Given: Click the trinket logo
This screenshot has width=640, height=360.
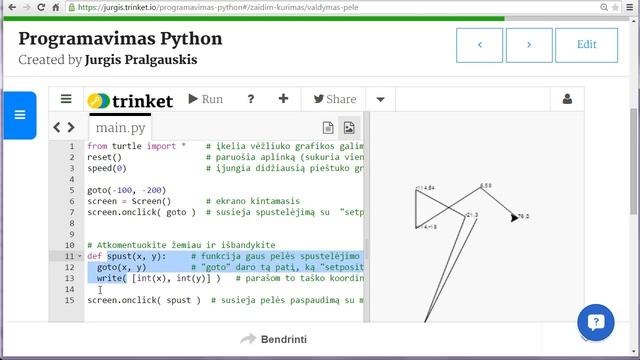Looking at the screenshot, I should point(130,100).
